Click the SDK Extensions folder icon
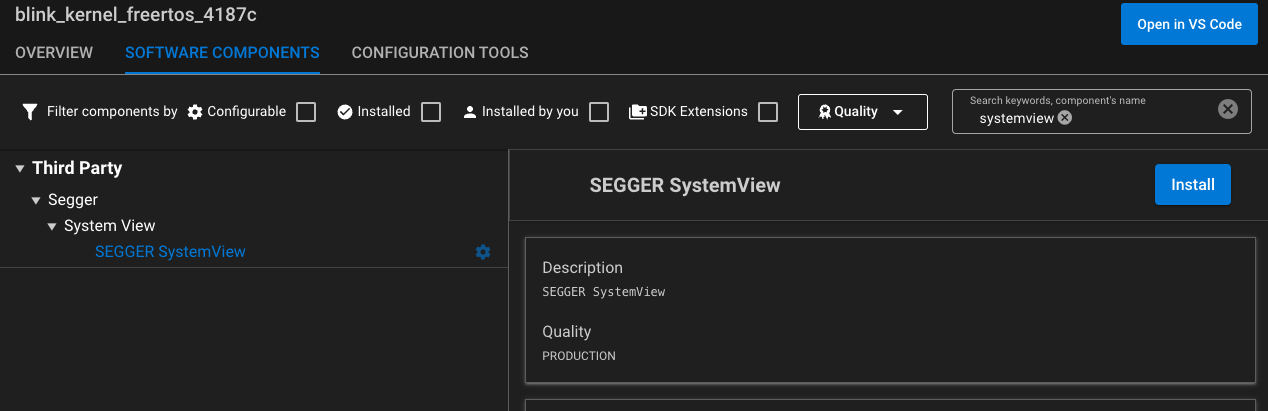The image size is (1268, 411). (637, 112)
